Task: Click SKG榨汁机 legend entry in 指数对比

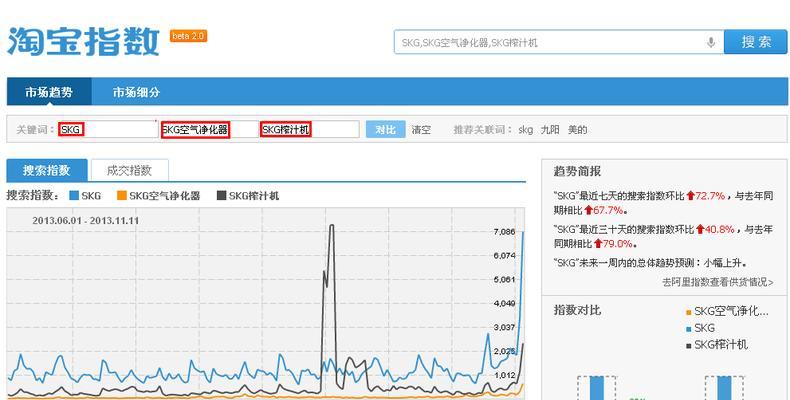Action: coord(717,345)
